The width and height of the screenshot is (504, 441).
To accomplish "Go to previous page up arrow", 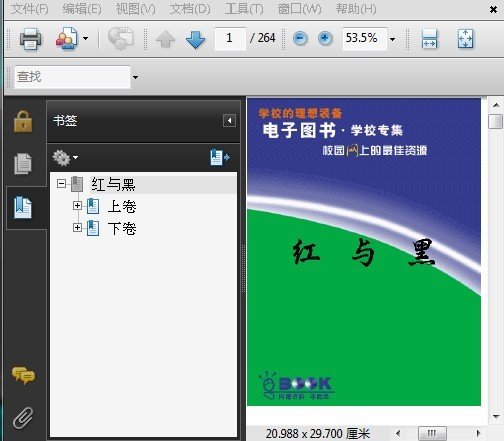I will click(165, 39).
